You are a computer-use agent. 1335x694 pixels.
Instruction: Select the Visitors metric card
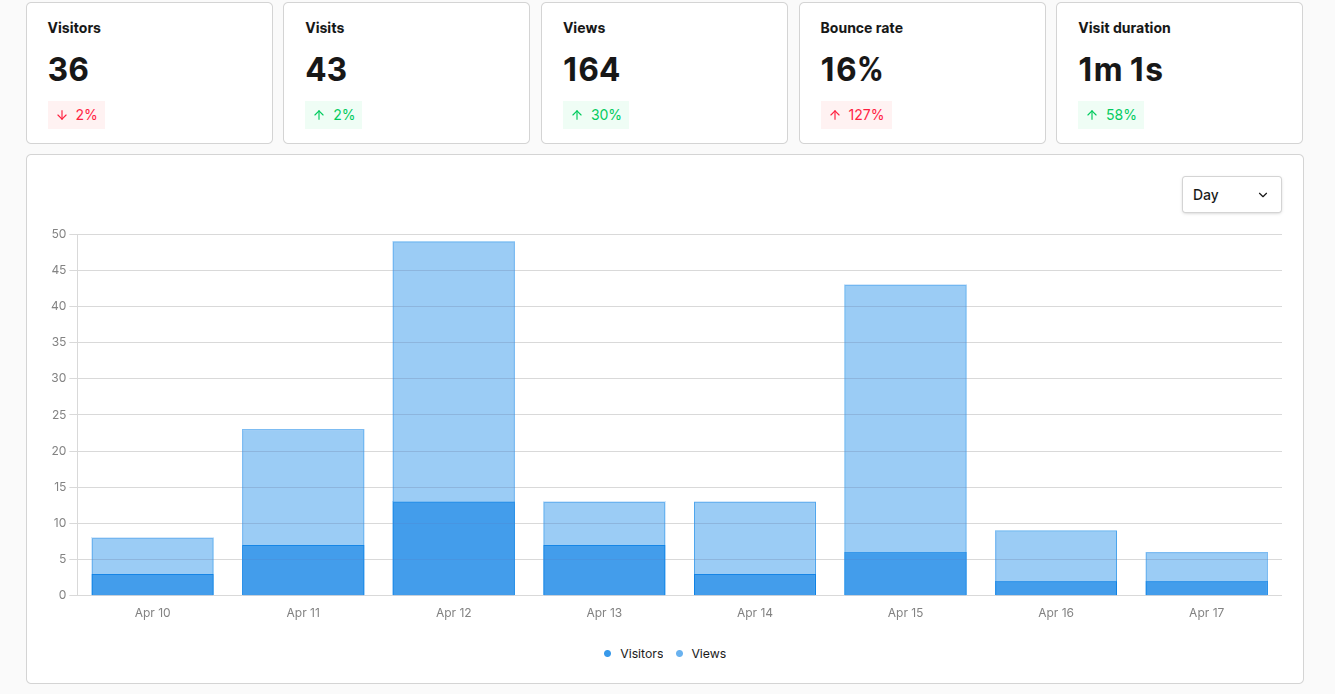149,72
